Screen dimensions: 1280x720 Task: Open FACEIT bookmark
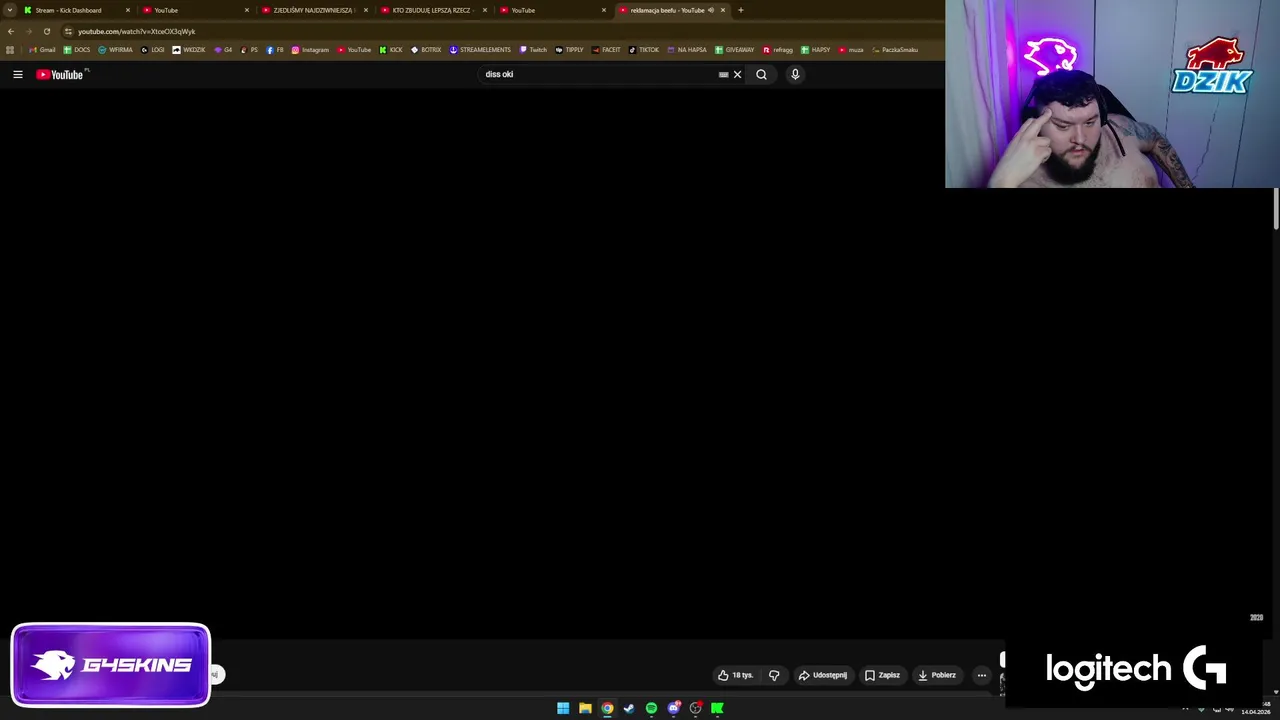pos(606,50)
